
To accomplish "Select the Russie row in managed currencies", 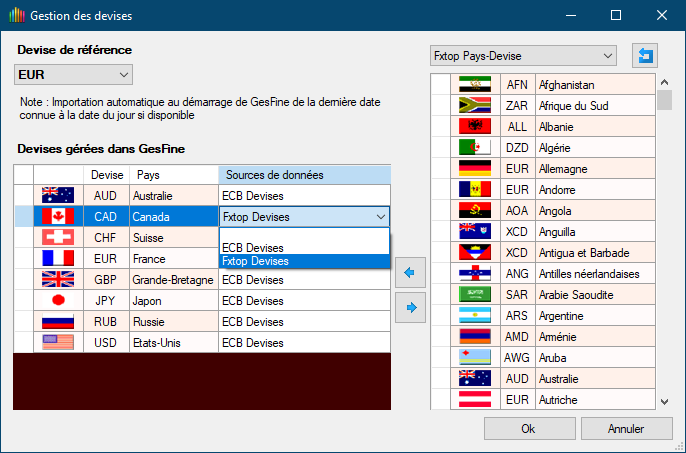I will click(152, 321).
